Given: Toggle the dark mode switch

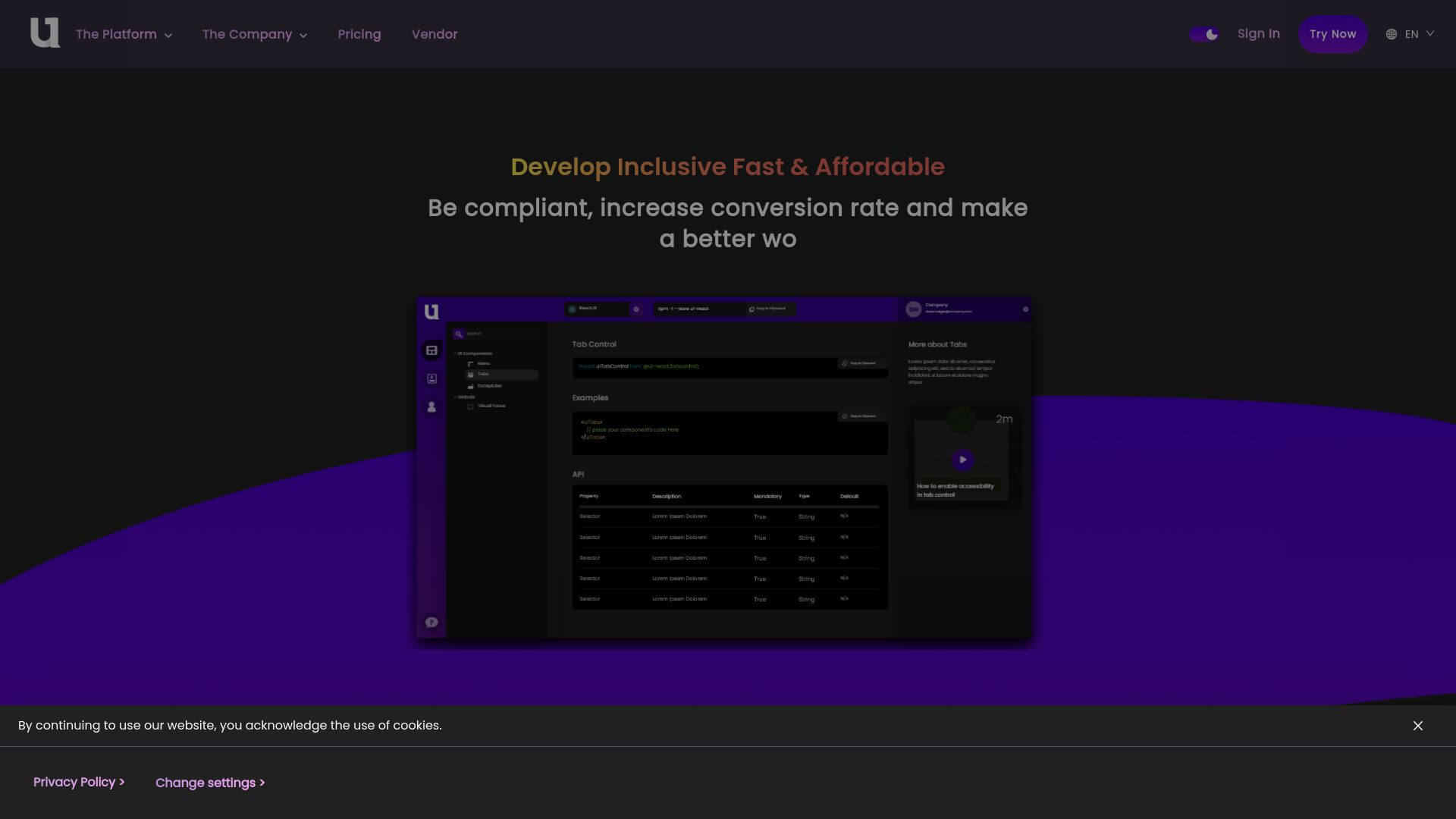Looking at the screenshot, I should tap(1203, 34).
